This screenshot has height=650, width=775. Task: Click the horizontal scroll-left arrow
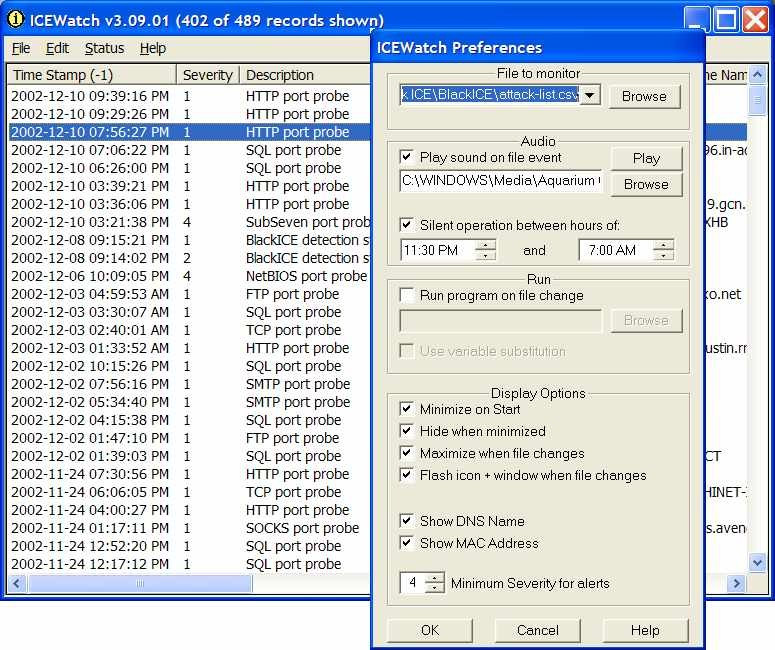pos(16,583)
